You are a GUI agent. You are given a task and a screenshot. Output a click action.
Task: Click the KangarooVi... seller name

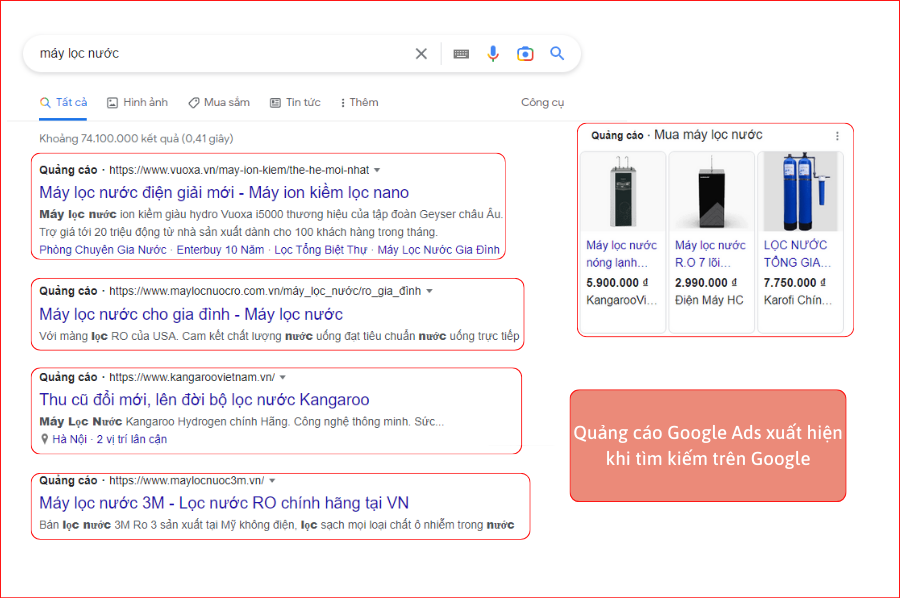click(622, 300)
